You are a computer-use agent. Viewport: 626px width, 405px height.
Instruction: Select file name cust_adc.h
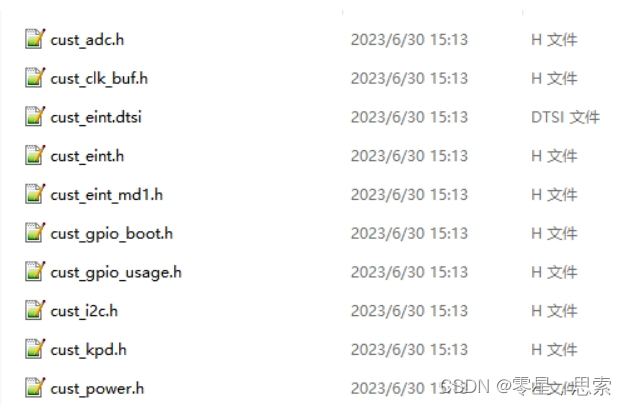tap(87, 40)
